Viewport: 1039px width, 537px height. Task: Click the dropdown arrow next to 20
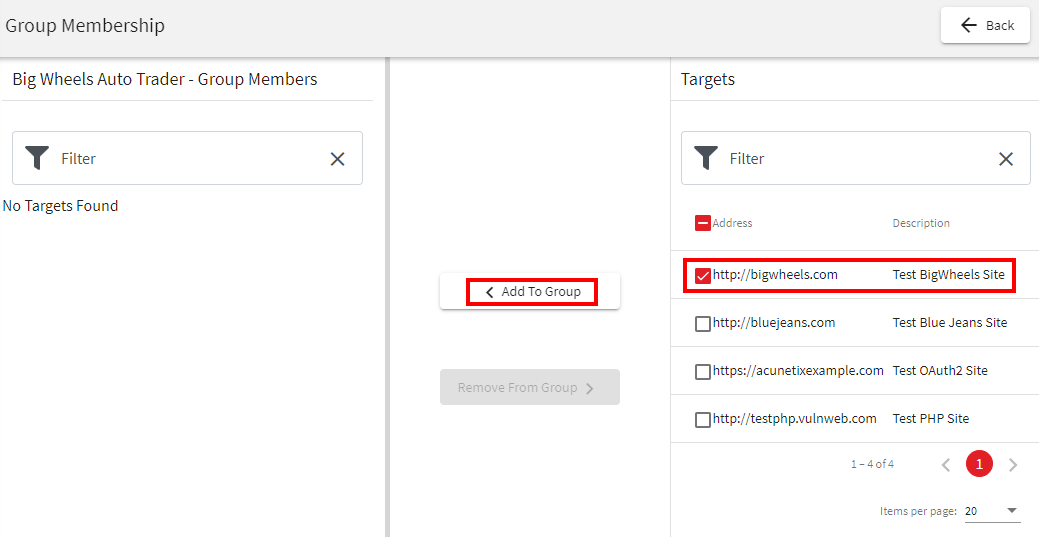(x=1011, y=510)
